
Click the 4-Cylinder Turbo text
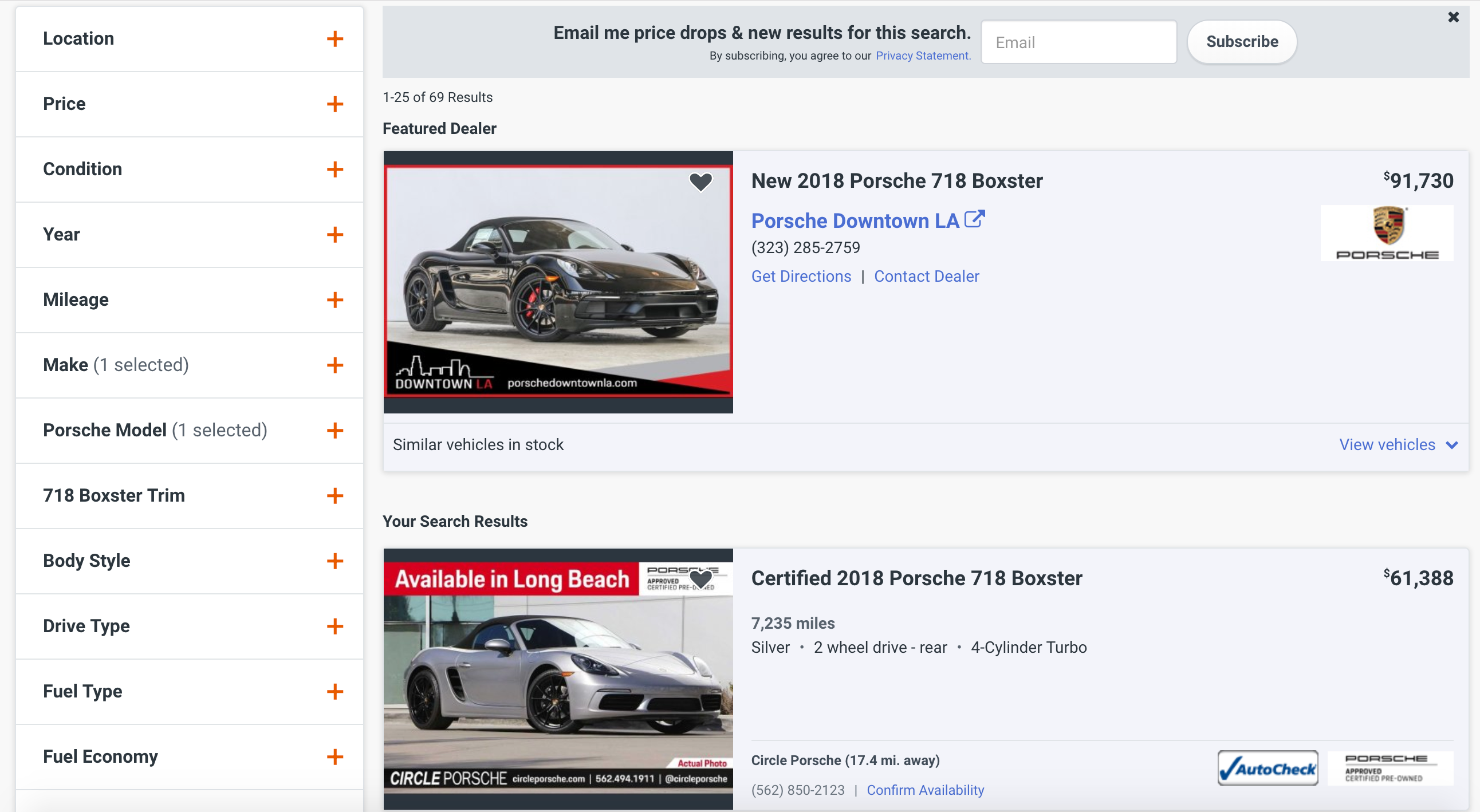coord(1029,648)
